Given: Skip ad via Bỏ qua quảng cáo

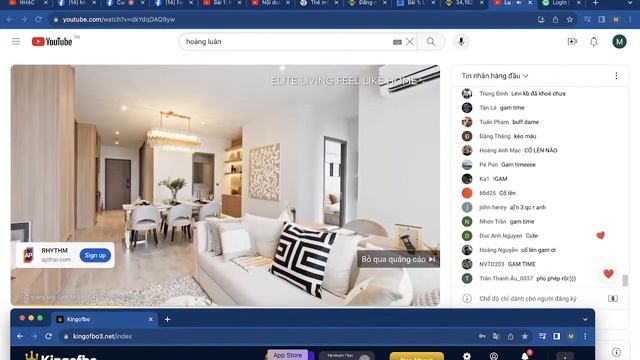Looking at the screenshot, I should [x=398, y=259].
